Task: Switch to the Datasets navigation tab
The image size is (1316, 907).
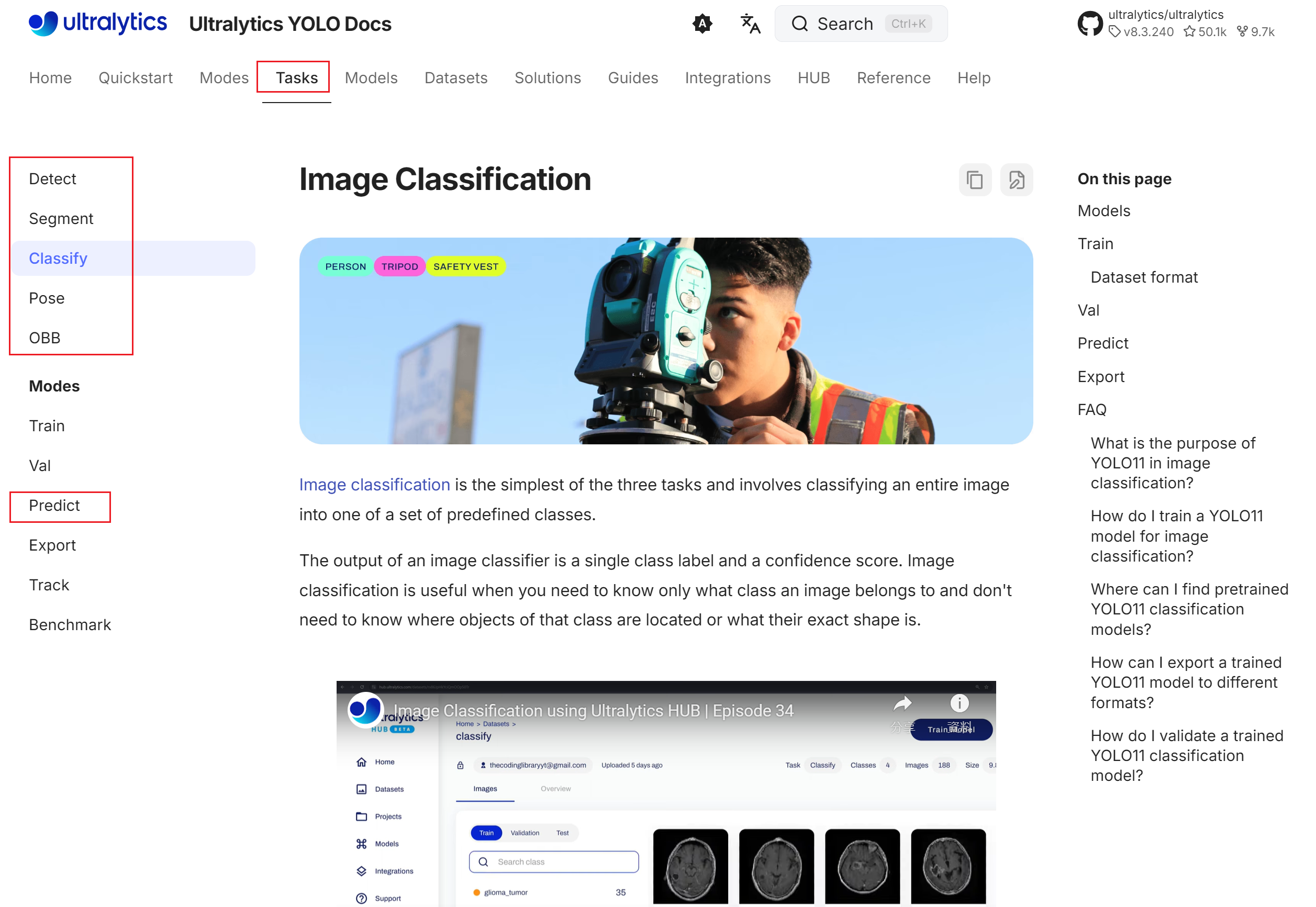Action: 456,78
